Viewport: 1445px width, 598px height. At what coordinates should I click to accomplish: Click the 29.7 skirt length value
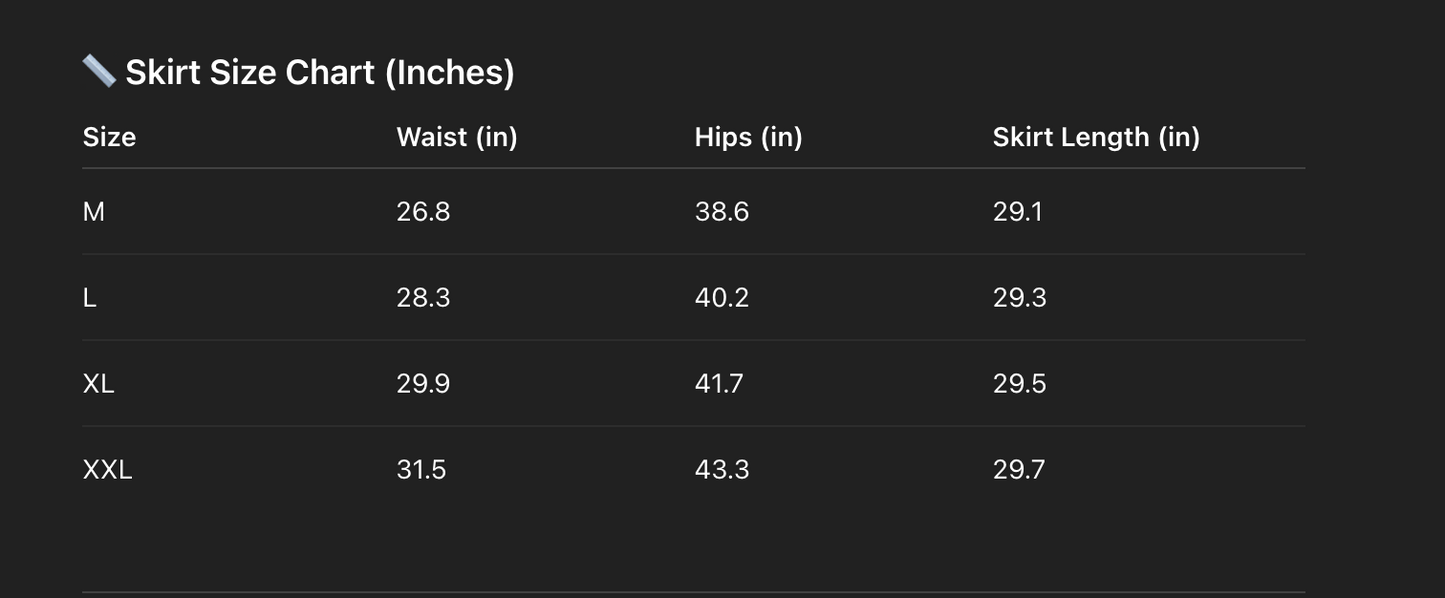(1019, 470)
